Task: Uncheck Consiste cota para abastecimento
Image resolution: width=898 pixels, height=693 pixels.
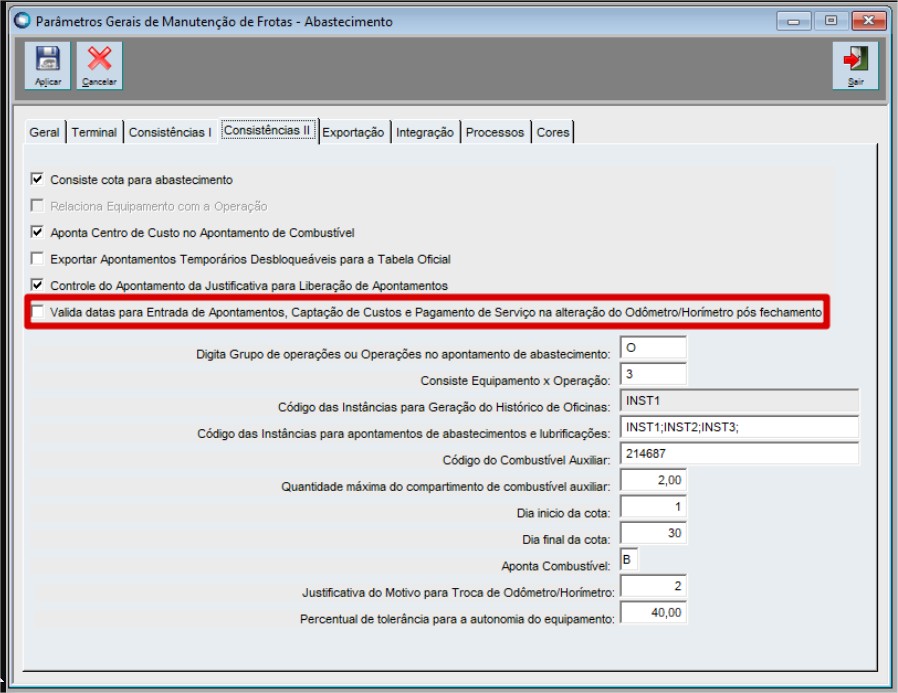Action: pyautogui.click(x=37, y=179)
